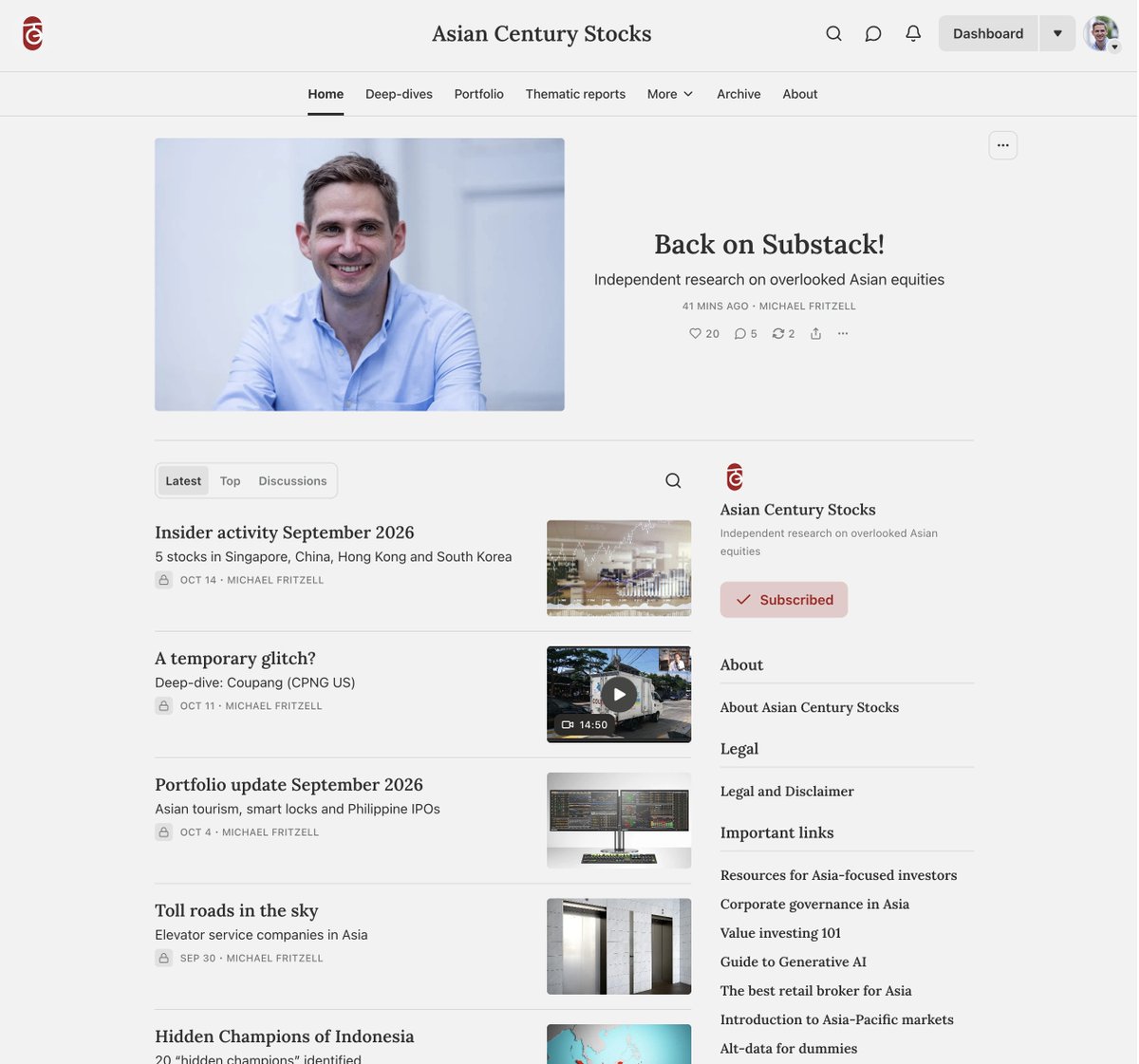Viewport: 1139px width, 1064px height.
Task: Open the chat messages icon
Action: point(873,33)
